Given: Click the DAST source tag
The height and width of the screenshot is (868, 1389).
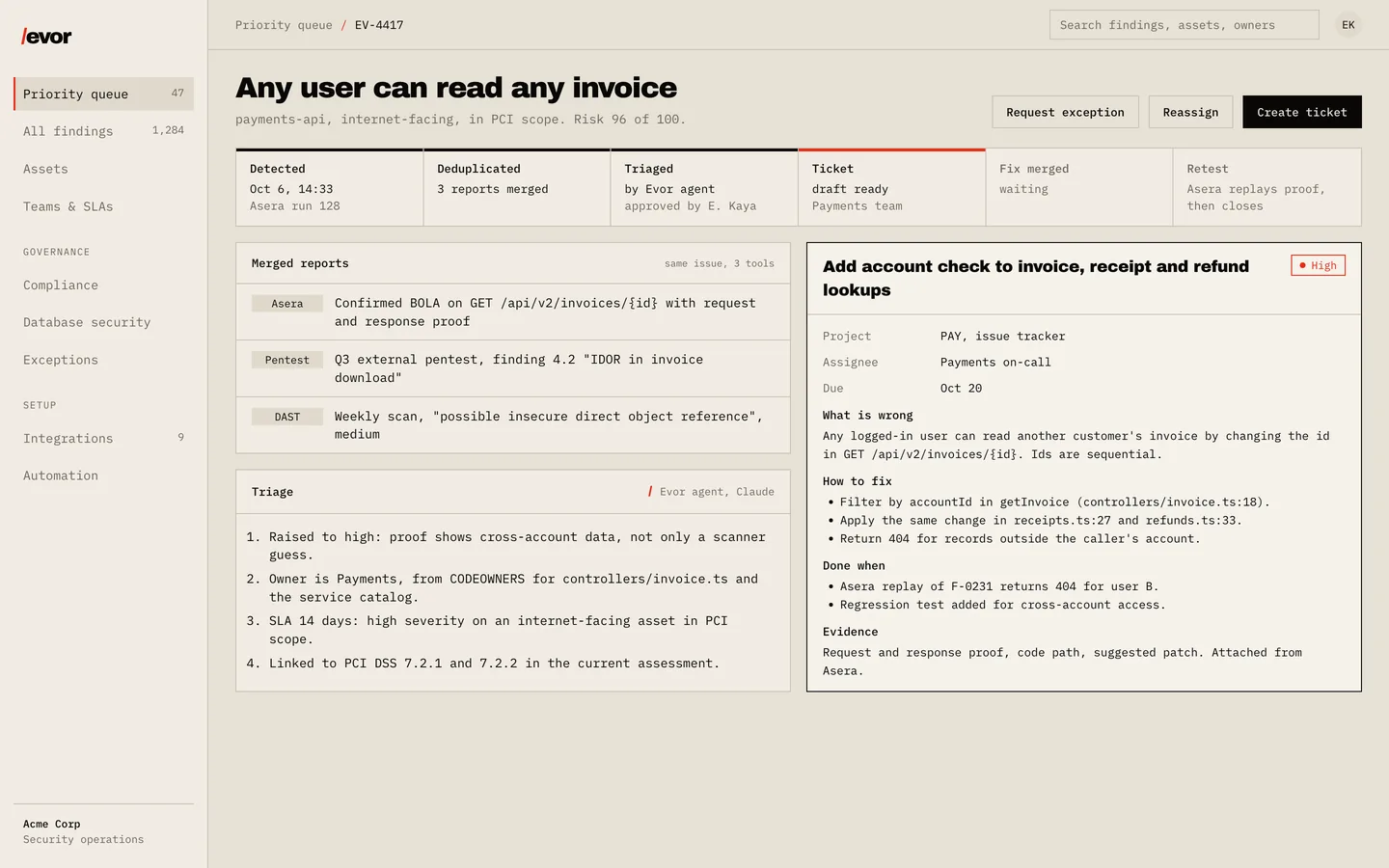Looking at the screenshot, I should click(x=287, y=417).
